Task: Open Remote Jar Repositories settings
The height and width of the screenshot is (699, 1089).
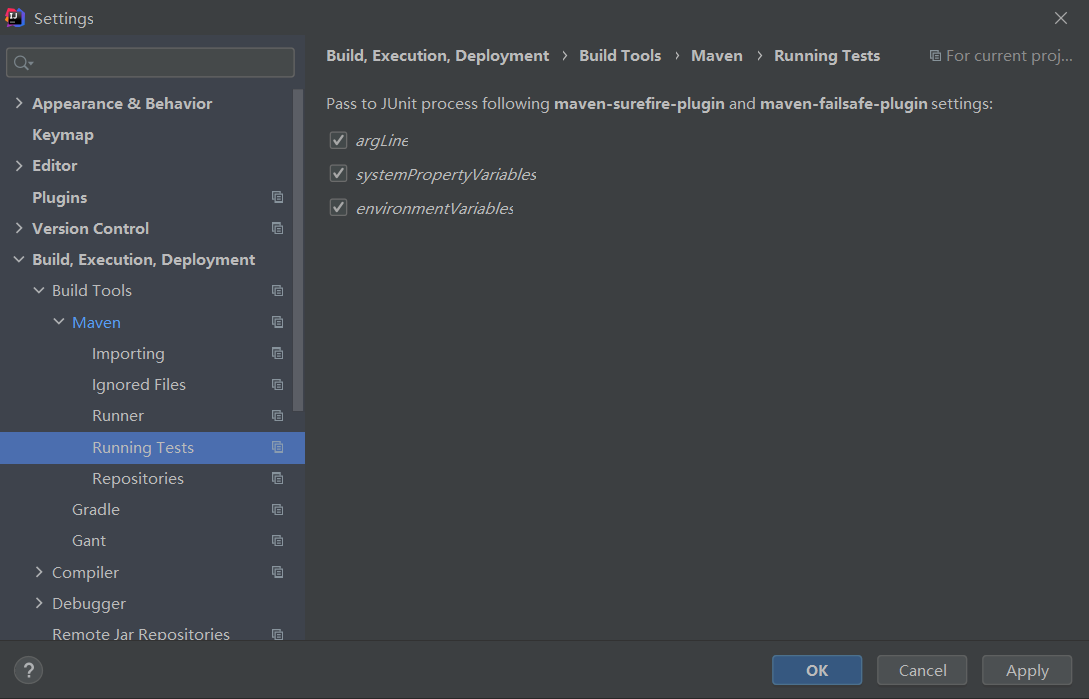Action: click(x=141, y=634)
